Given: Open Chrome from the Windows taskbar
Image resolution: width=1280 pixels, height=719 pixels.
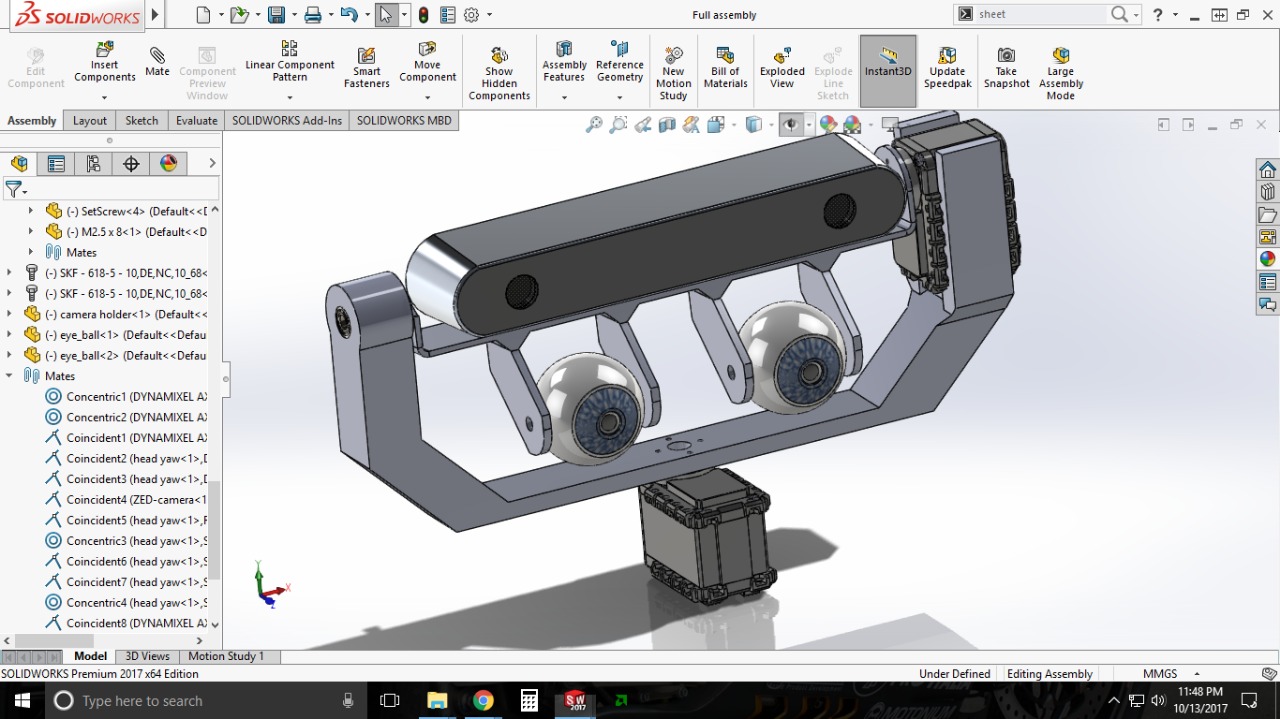Looking at the screenshot, I should [483, 700].
